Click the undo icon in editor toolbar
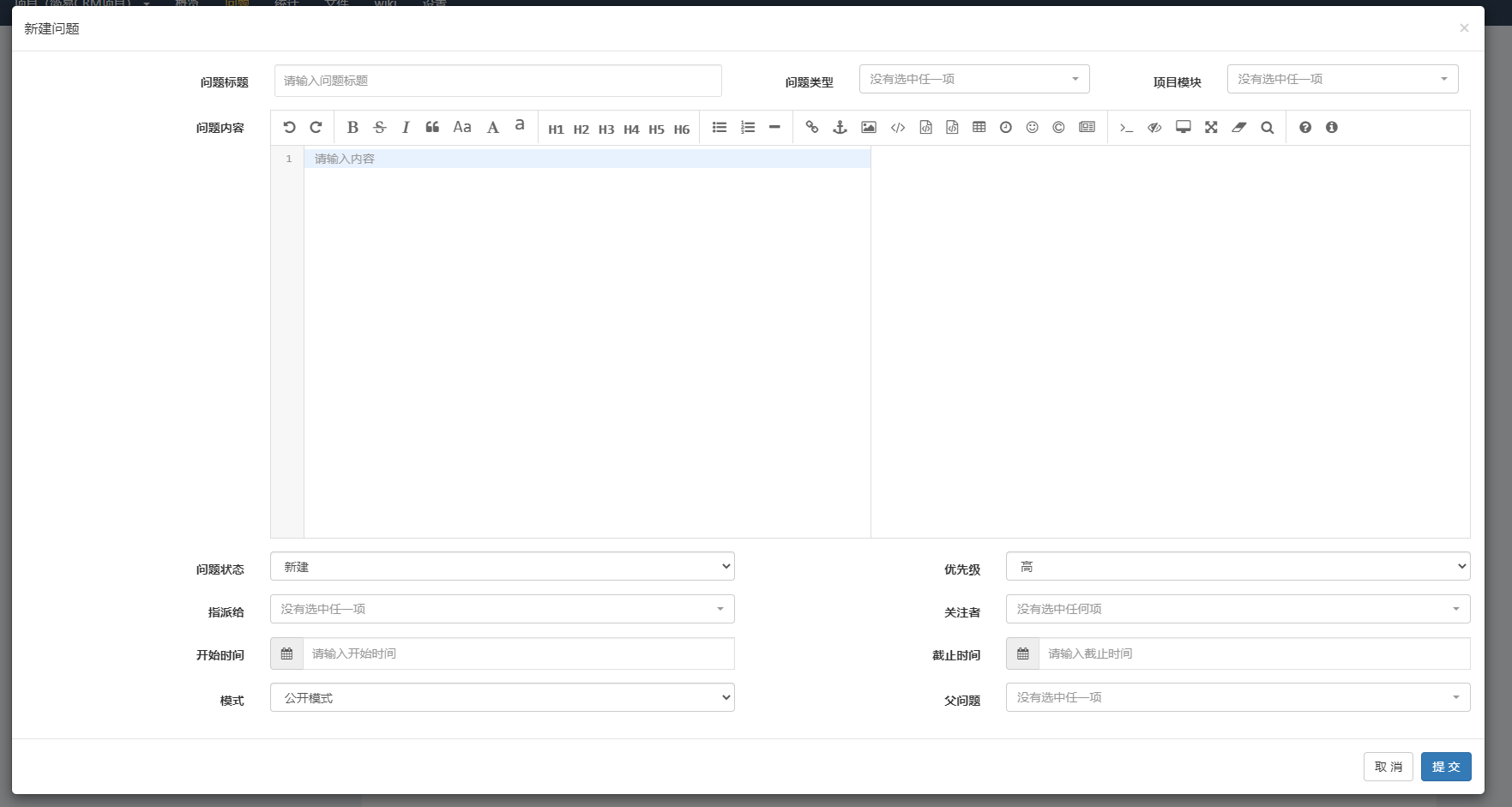 point(289,127)
